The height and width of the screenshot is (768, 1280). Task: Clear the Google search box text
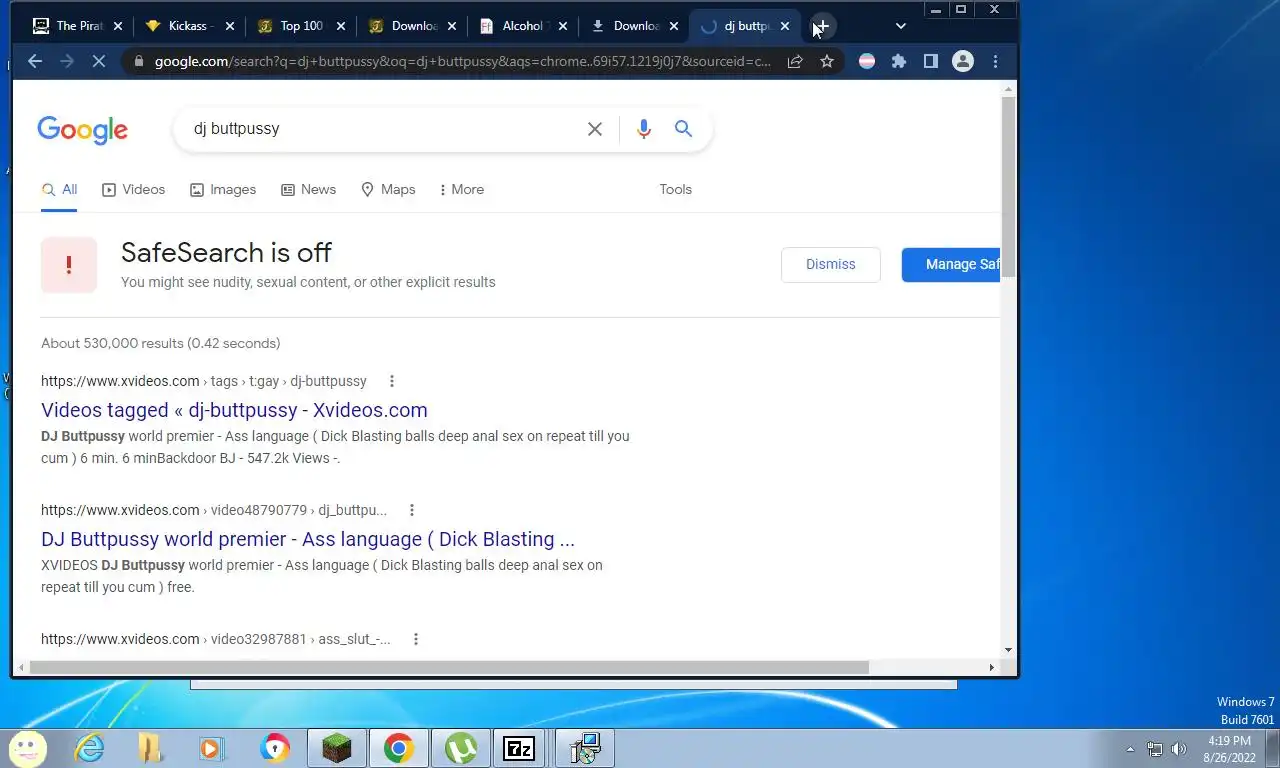point(595,129)
